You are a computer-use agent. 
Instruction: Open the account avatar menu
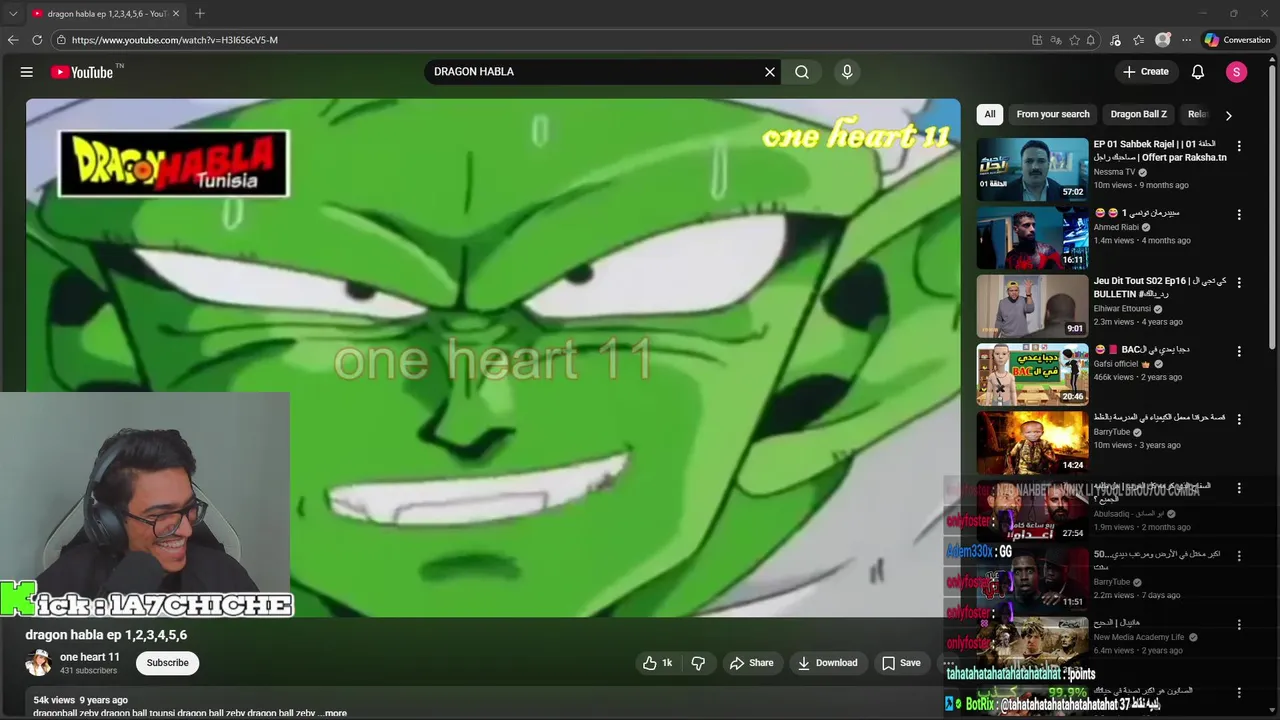[1237, 72]
